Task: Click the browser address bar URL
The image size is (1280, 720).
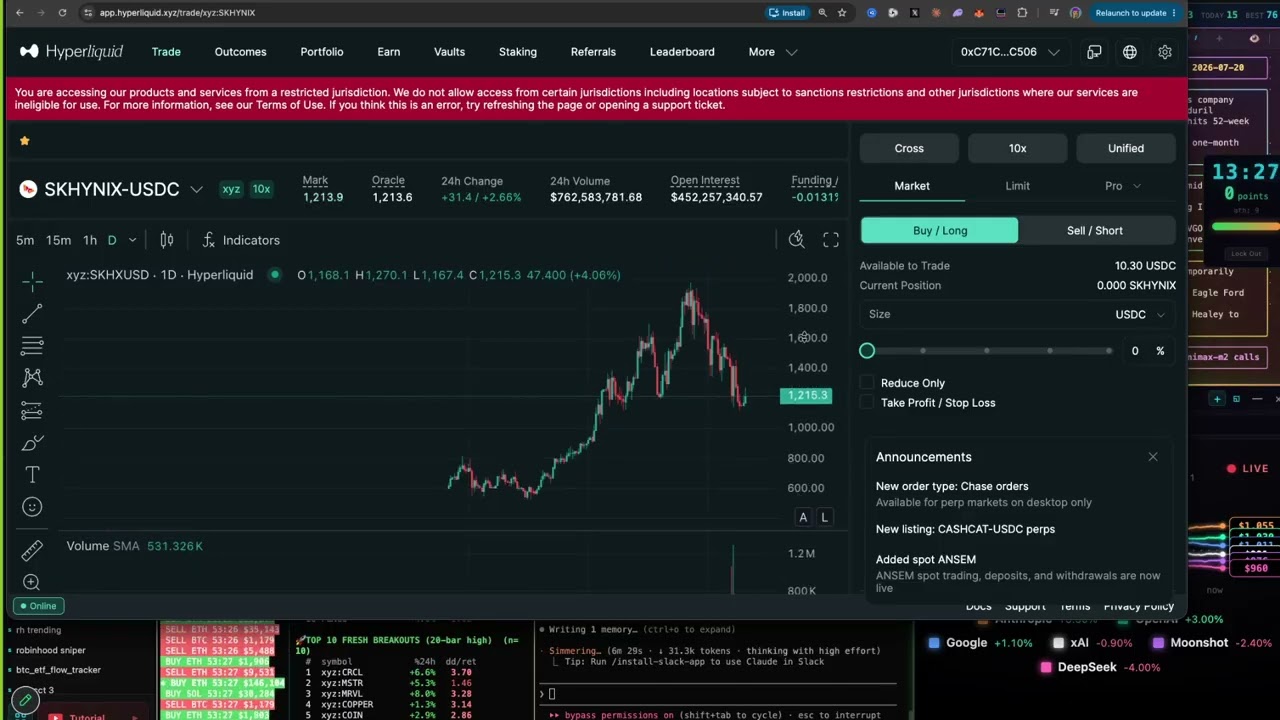Action: point(177,13)
